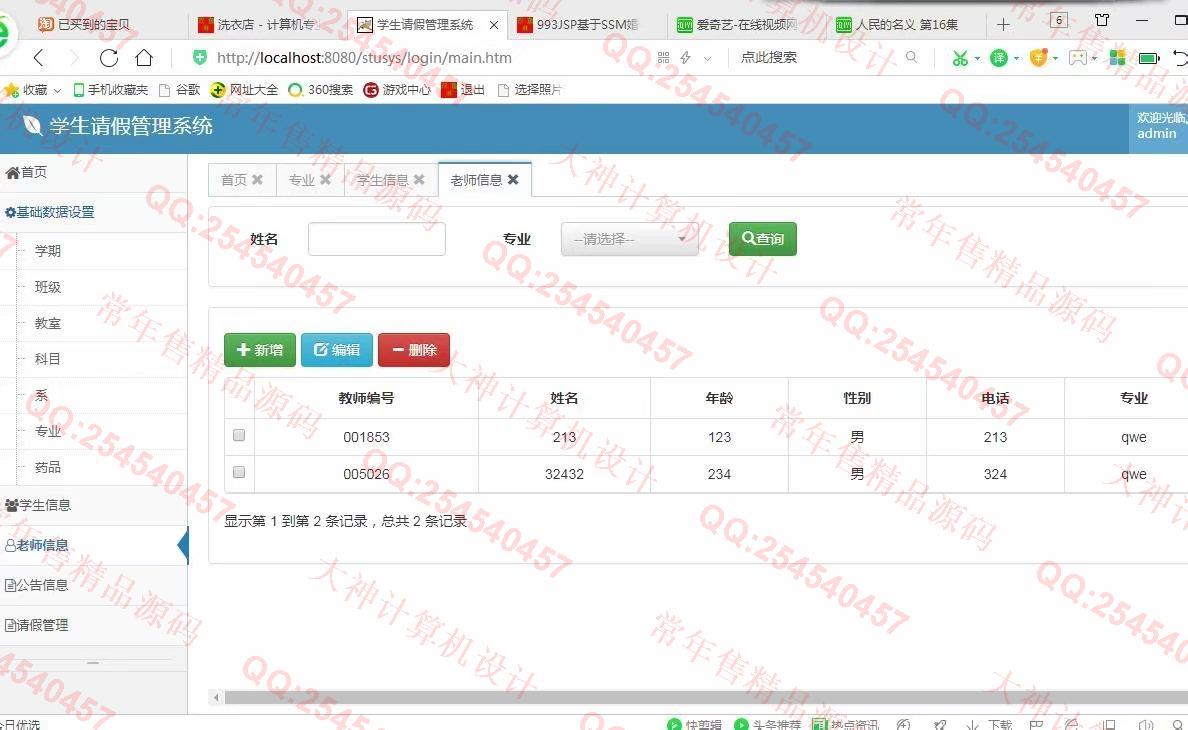The image size is (1188, 730).
Task: Open 系 in the sidebar tree
Action: pyautogui.click(x=42, y=395)
